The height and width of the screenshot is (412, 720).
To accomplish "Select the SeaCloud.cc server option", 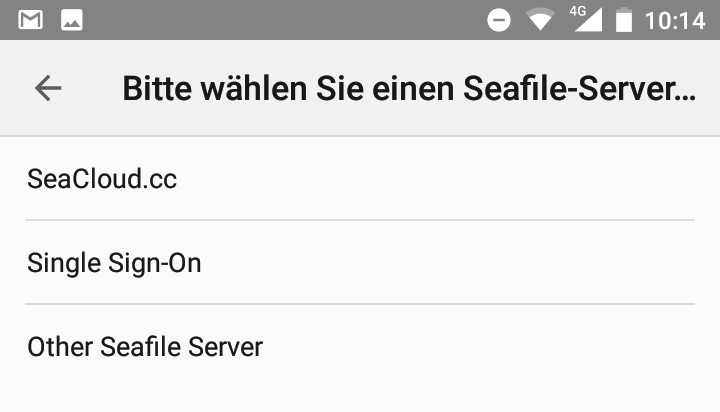I will (x=102, y=179).
